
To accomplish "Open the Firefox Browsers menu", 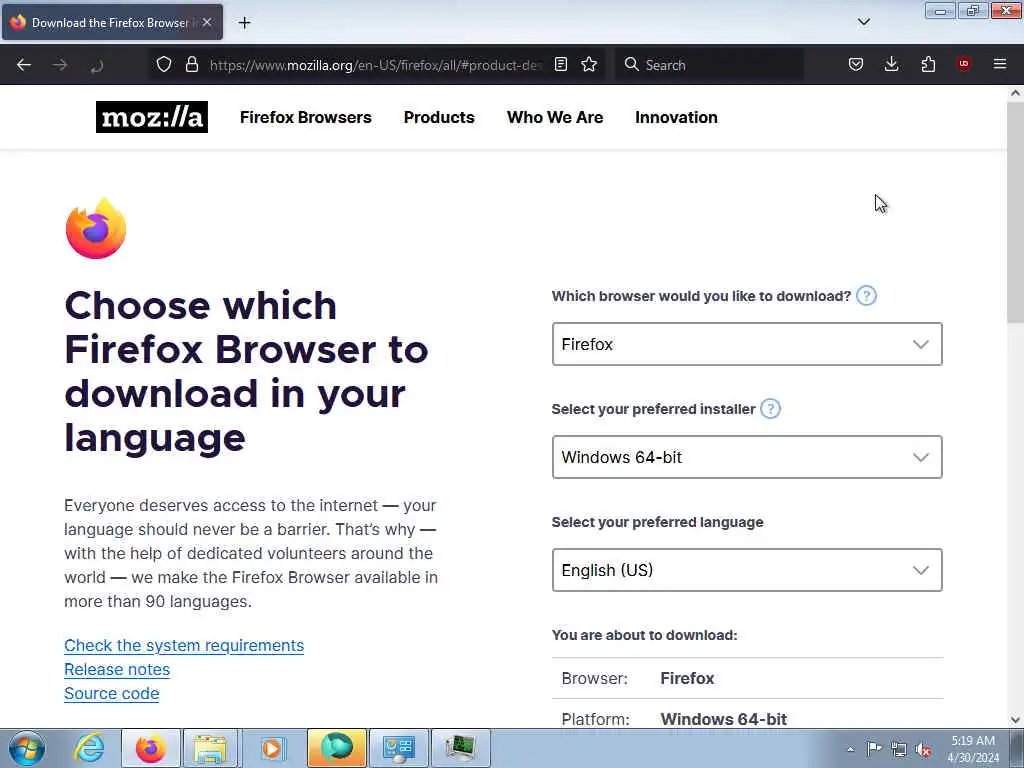I will (306, 118).
